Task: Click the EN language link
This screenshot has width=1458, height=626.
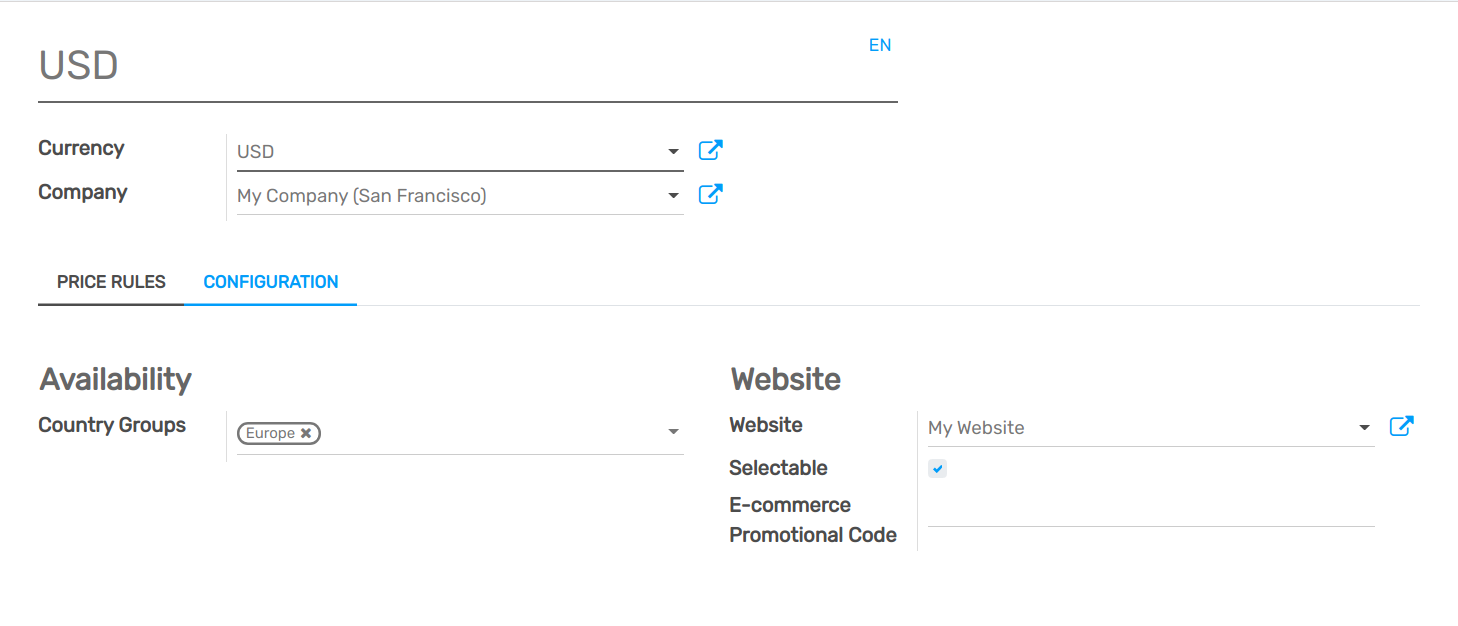Action: click(x=880, y=45)
